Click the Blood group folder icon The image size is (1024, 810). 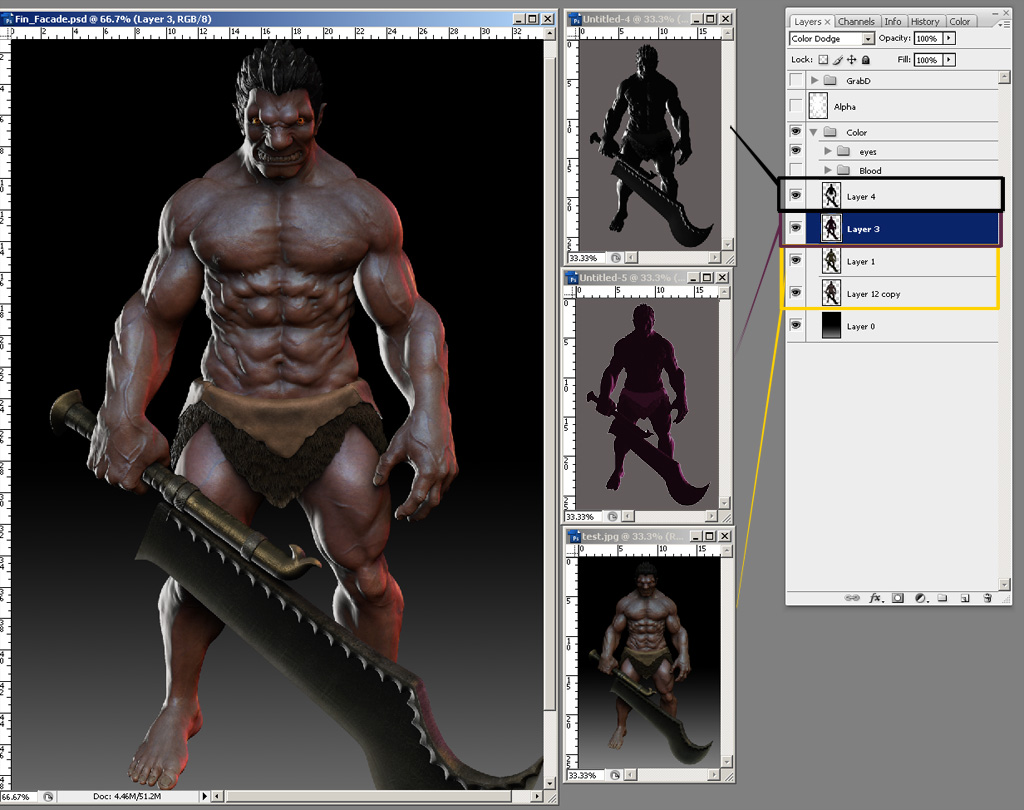pyautogui.click(x=843, y=170)
